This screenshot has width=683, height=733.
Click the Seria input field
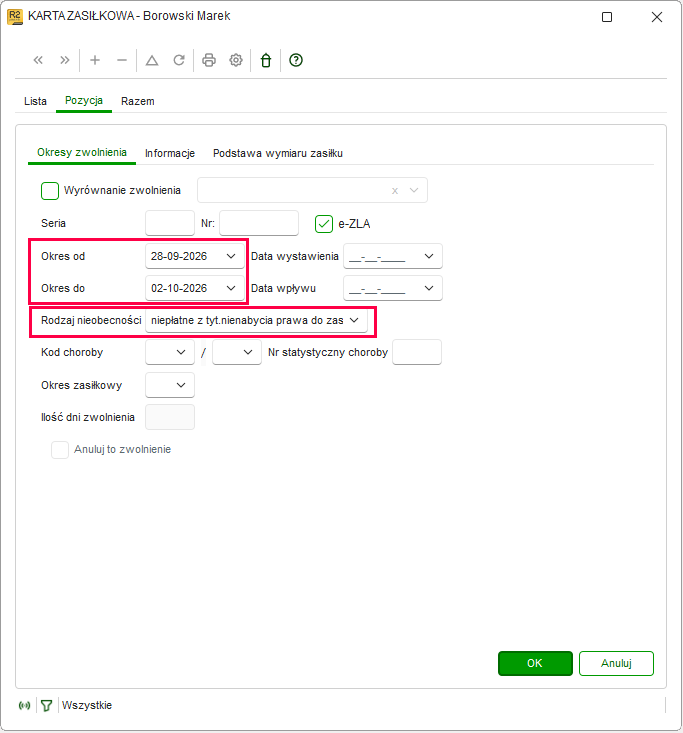170,223
